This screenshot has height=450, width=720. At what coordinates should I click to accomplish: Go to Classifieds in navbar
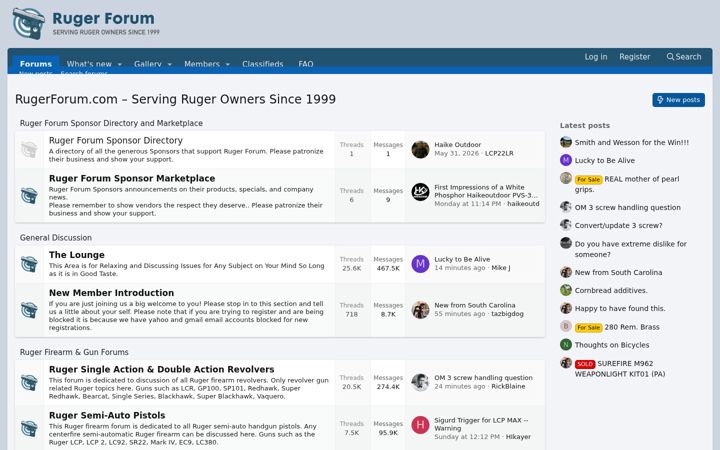(263, 64)
